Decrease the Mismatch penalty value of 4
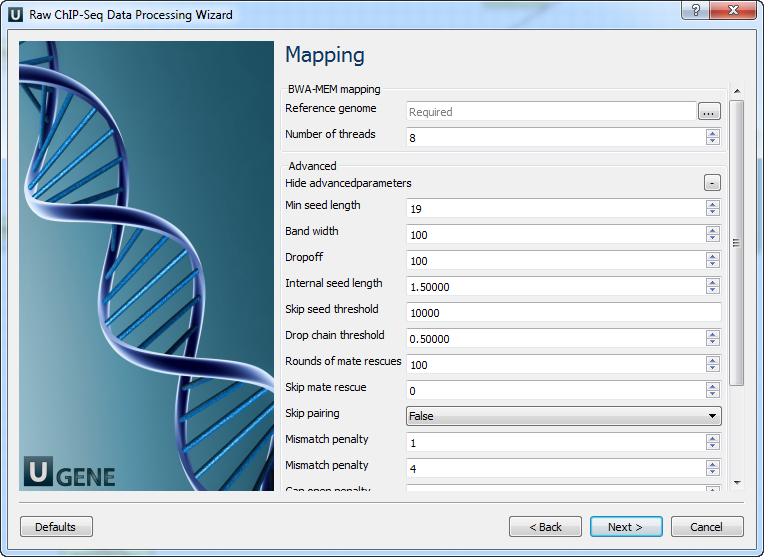Screen dimensions: 764x557 [712, 472]
